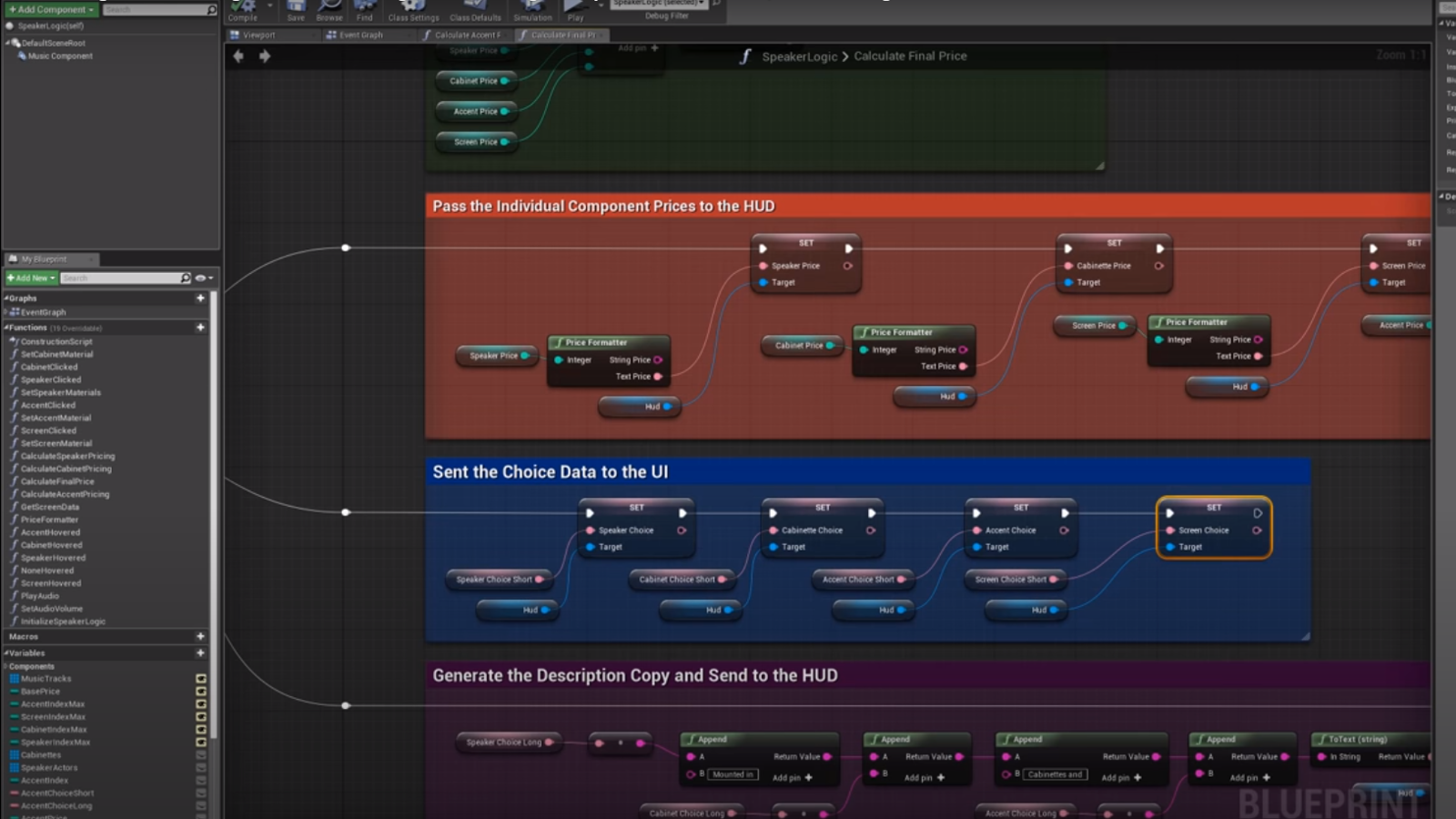Screen dimensions: 1456x819
Task: Select the Calculate Final Price tab
Action: pyautogui.click(x=561, y=35)
